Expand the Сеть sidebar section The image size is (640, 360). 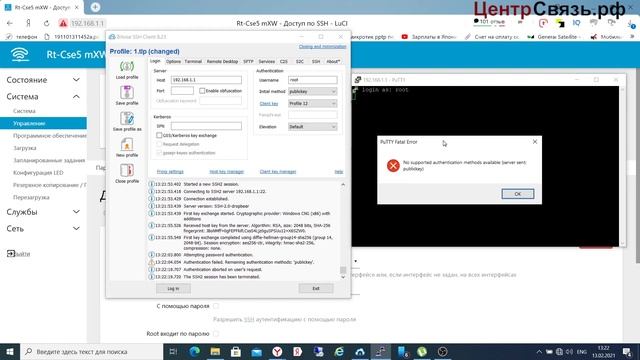tap(76, 228)
